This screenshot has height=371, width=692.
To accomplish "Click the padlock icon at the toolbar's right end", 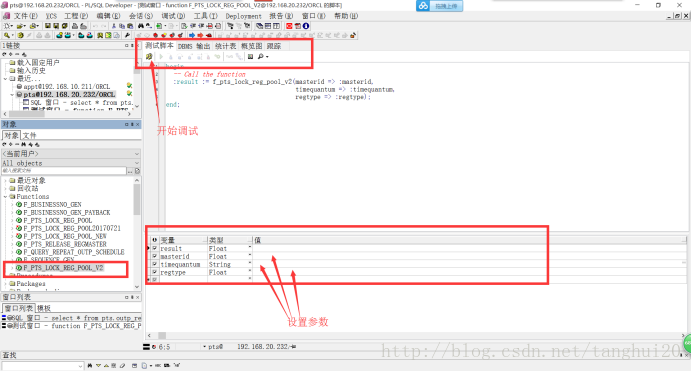I will tap(353, 35).
